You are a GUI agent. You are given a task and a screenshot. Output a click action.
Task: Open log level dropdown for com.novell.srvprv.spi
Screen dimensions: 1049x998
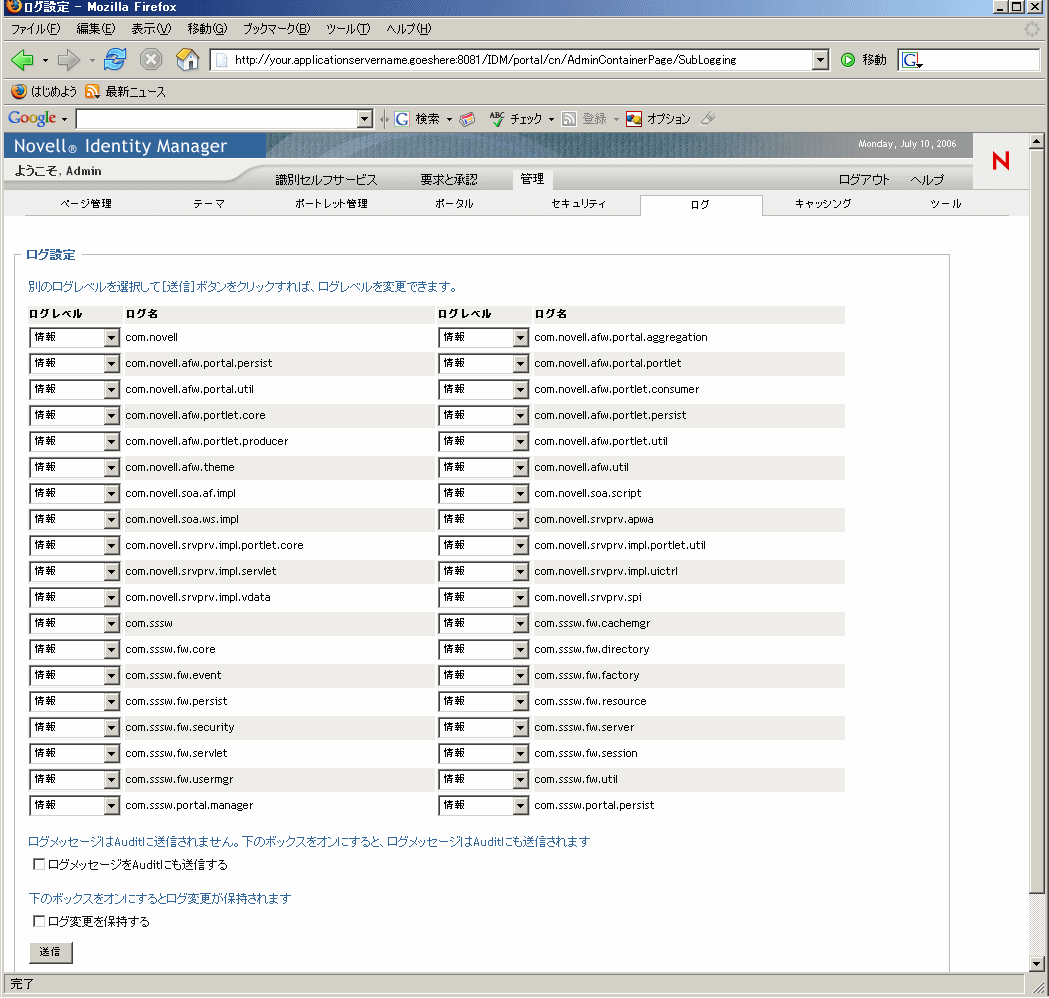coord(484,597)
